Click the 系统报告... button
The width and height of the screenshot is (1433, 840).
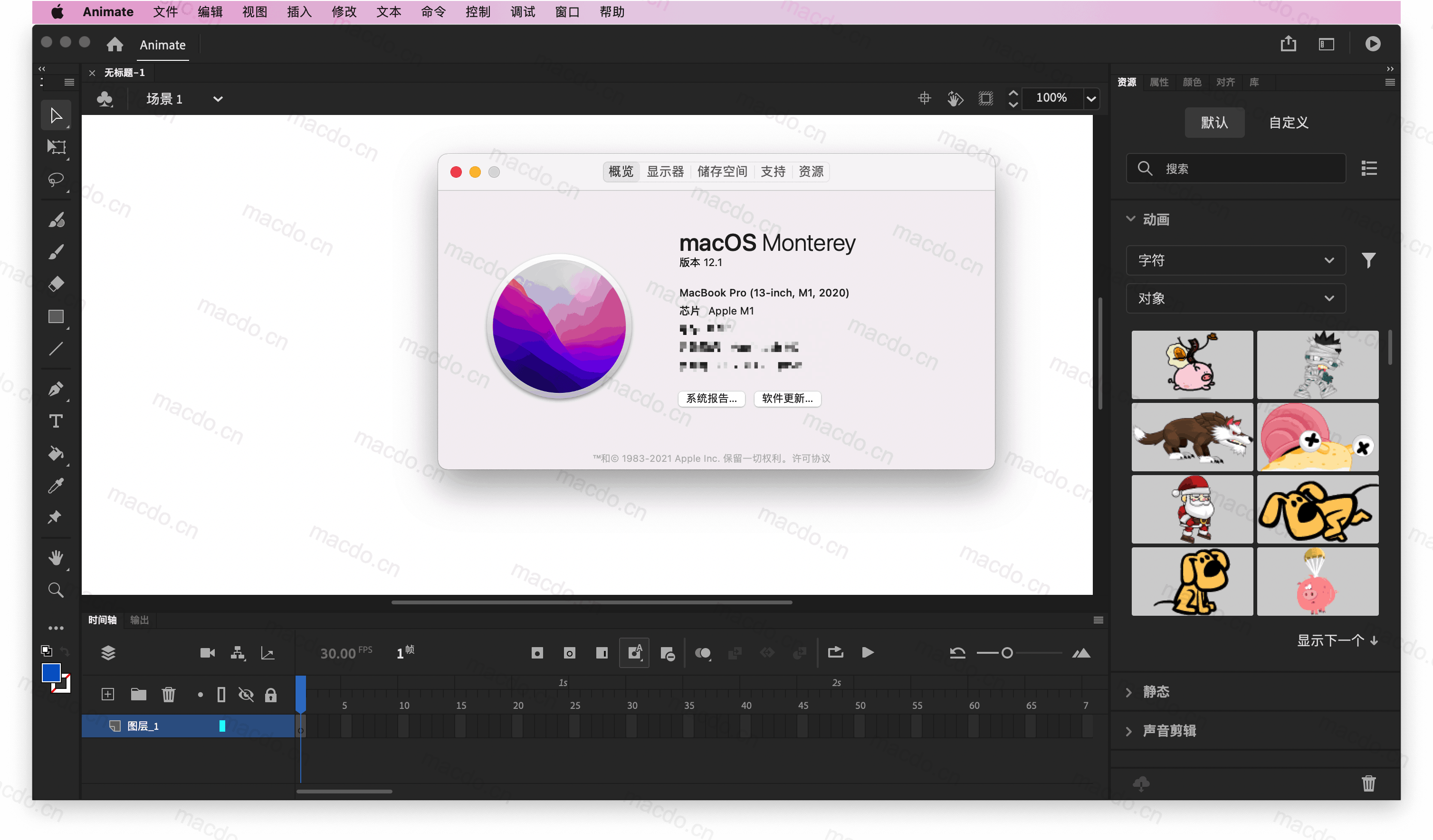coord(711,398)
